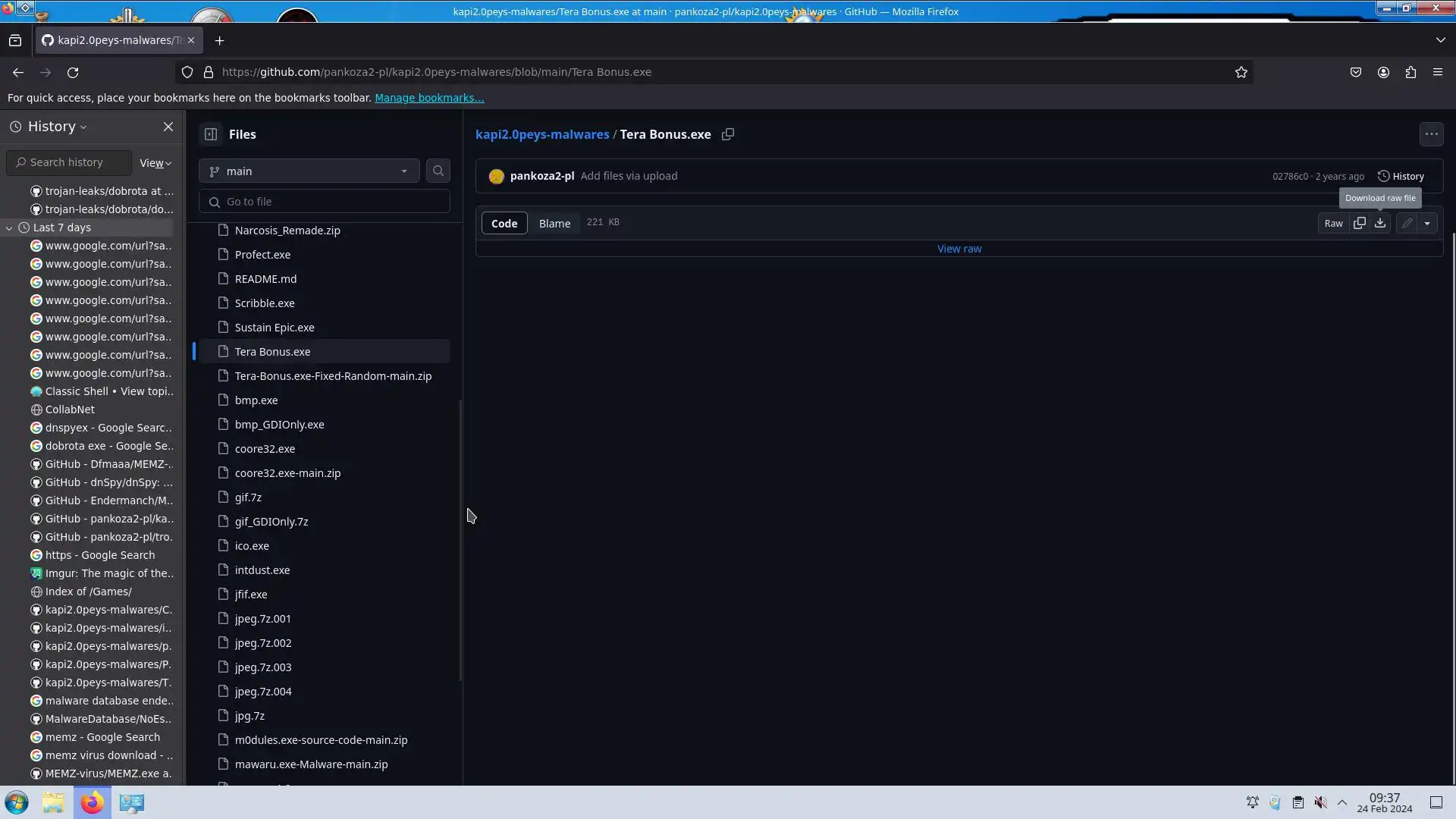Viewport: 1456px width, 819px height.
Task: Click the file search magnifier icon
Action: click(x=438, y=171)
